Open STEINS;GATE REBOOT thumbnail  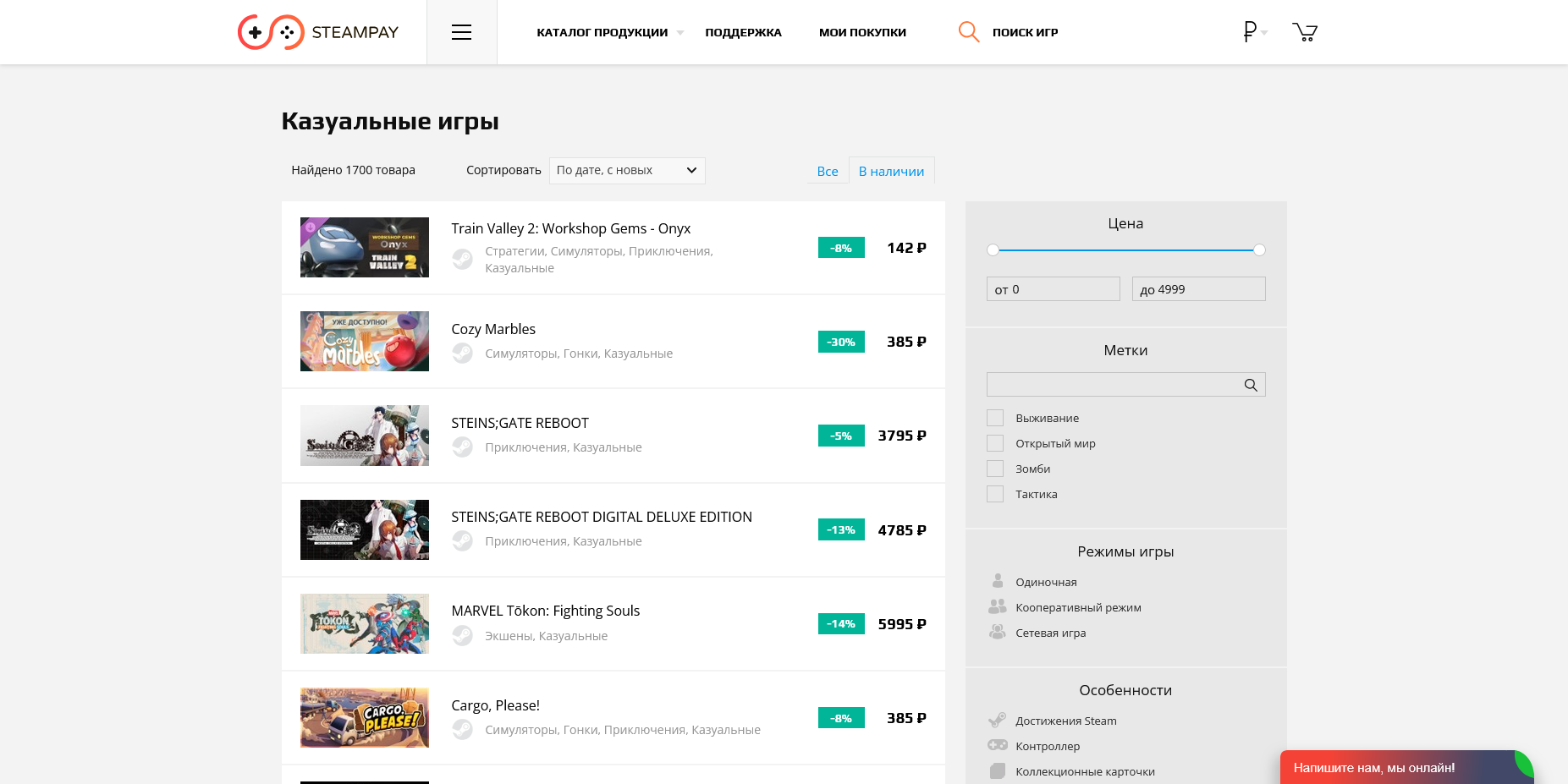click(x=365, y=436)
